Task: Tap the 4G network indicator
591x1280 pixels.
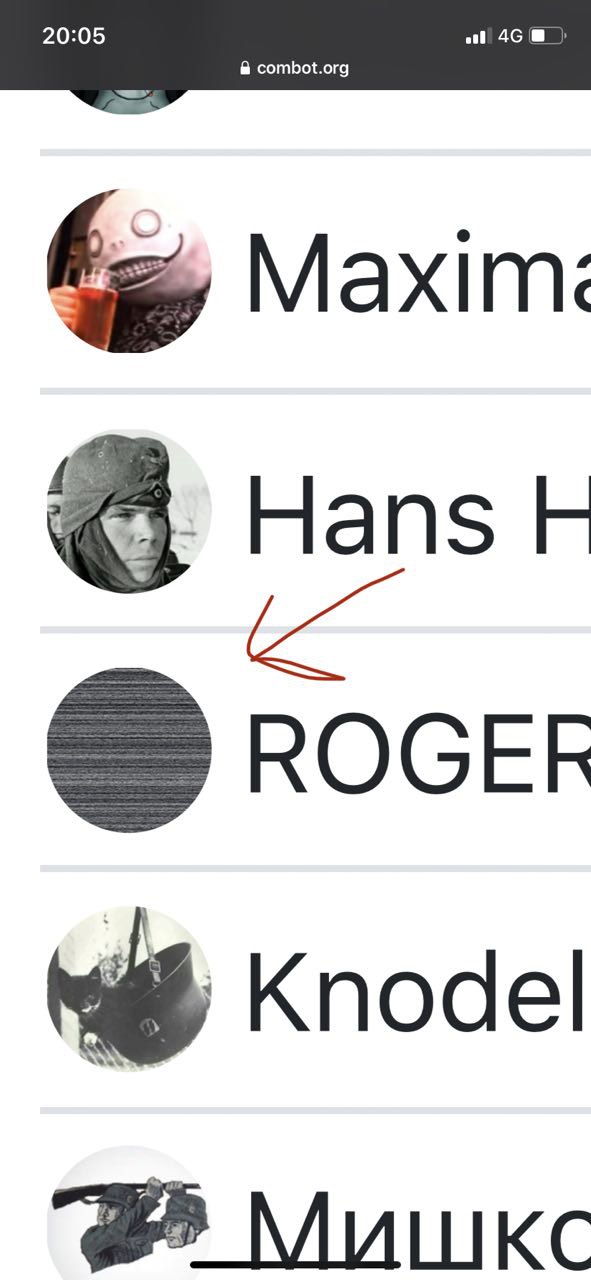Action: 510,36
